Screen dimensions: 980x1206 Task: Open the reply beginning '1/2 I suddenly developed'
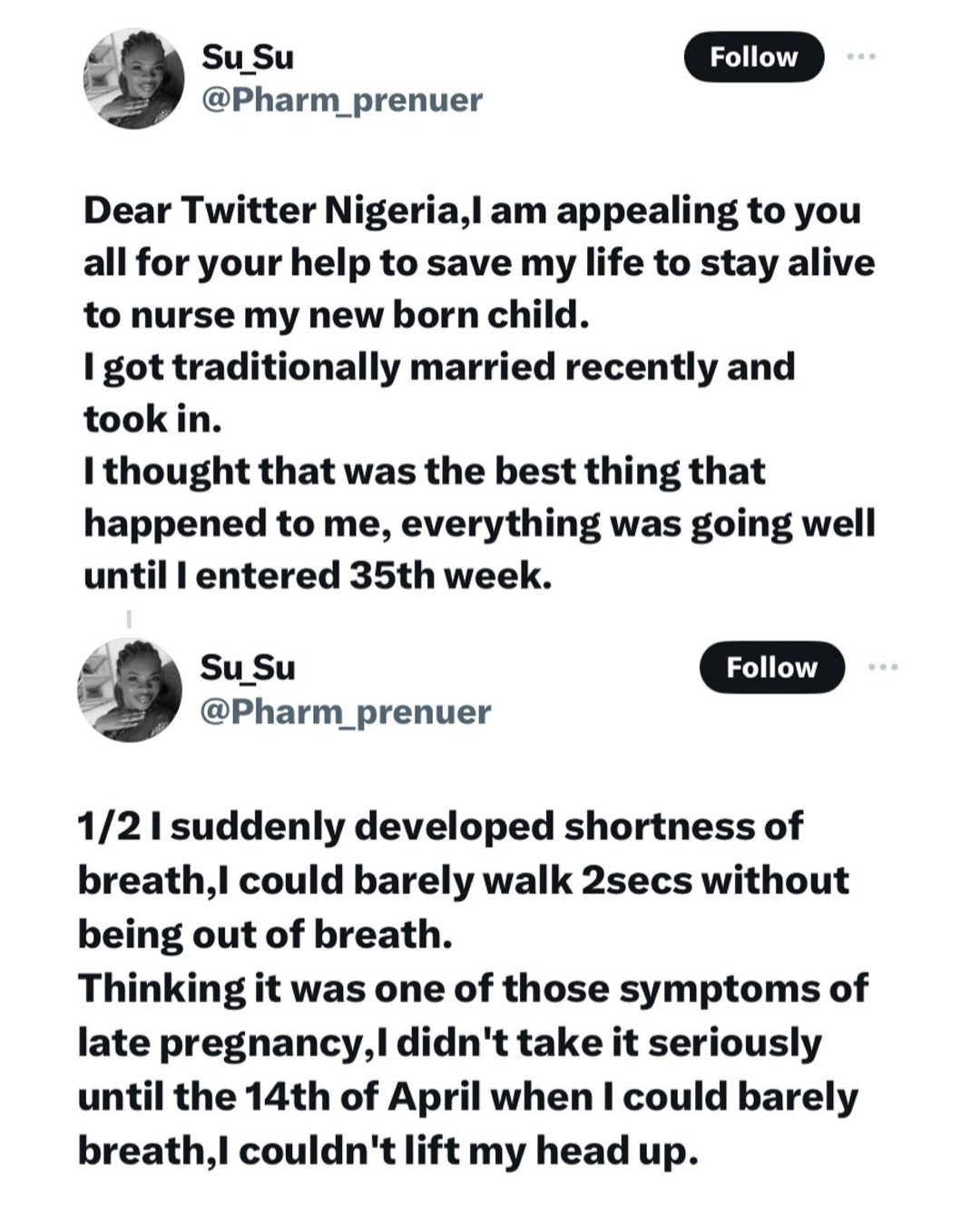click(473, 988)
